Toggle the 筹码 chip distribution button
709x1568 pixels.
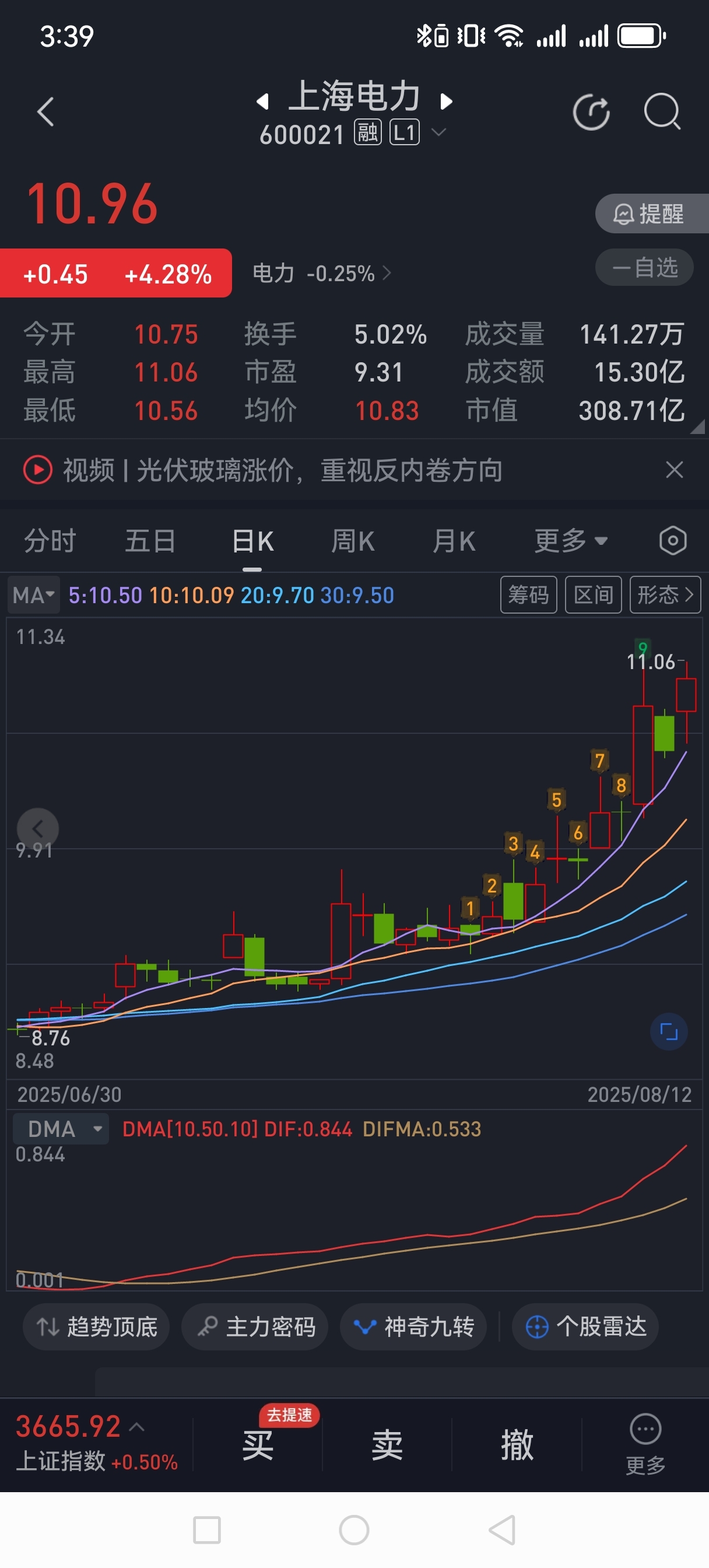tap(528, 594)
